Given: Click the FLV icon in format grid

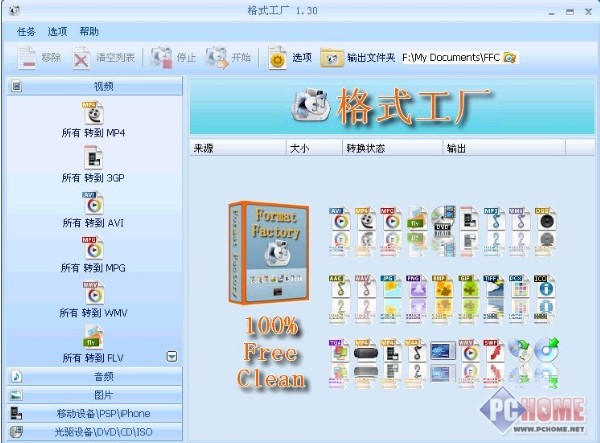Looking at the screenshot, I should point(417,218).
